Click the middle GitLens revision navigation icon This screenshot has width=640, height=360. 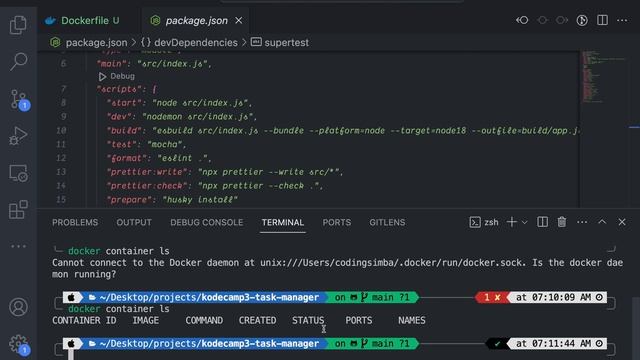(x=542, y=20)
